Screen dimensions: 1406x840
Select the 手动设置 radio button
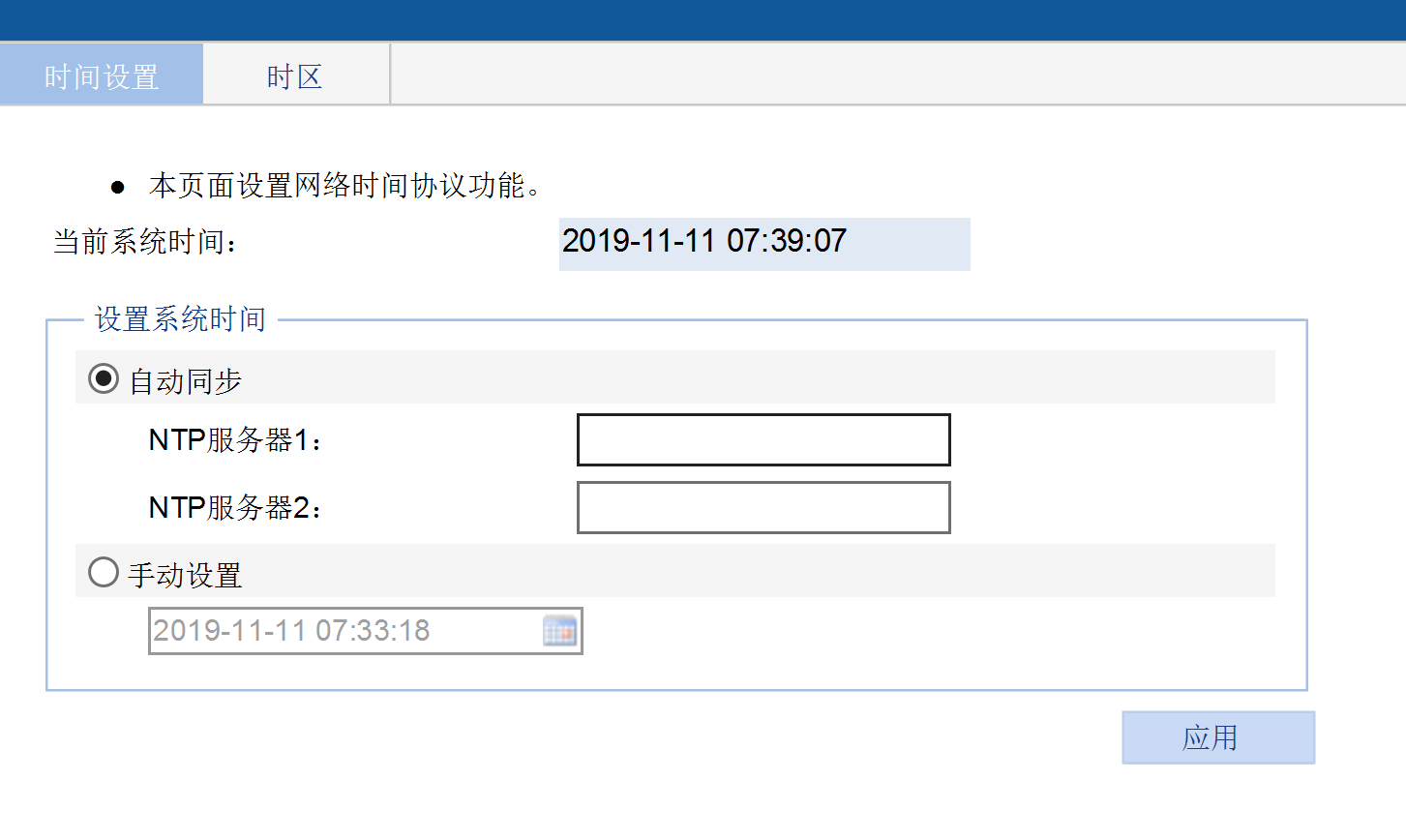tap(104, 572)
